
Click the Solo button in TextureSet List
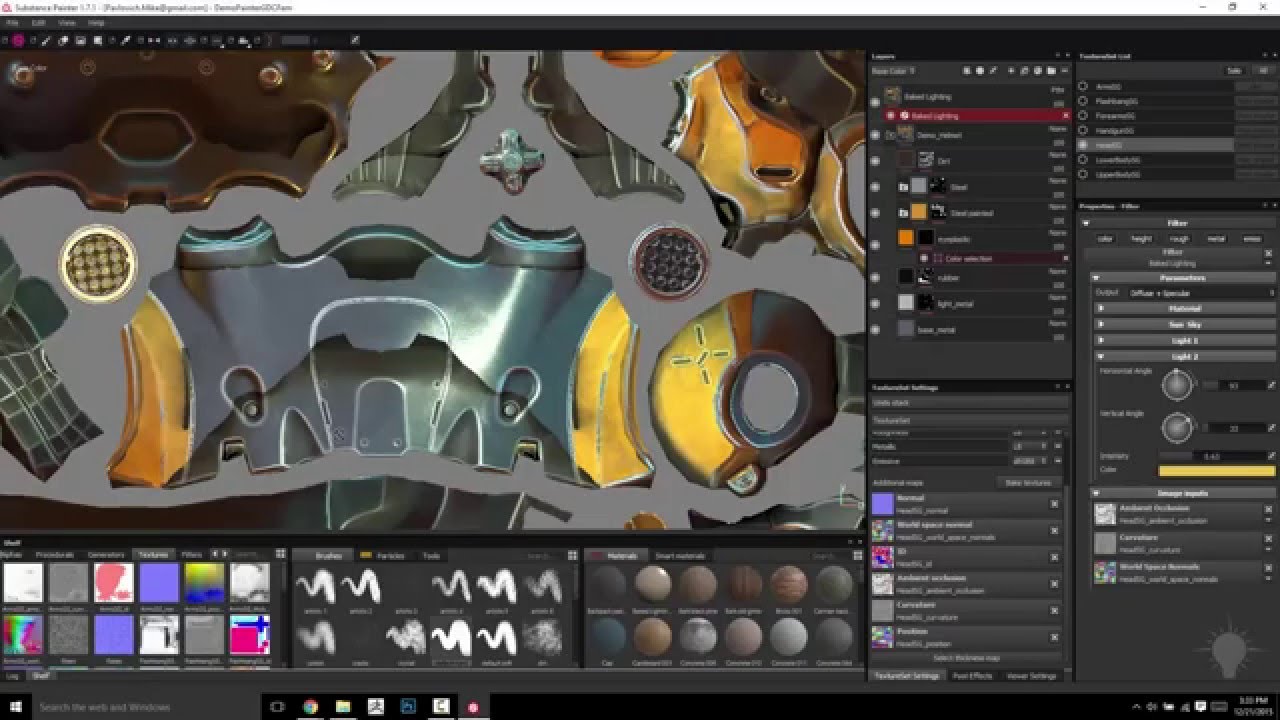pos(1233,71)
